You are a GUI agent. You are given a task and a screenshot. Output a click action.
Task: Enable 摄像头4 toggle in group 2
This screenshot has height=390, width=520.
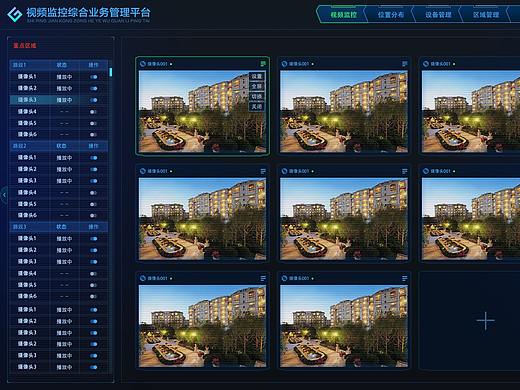point(93,193)
